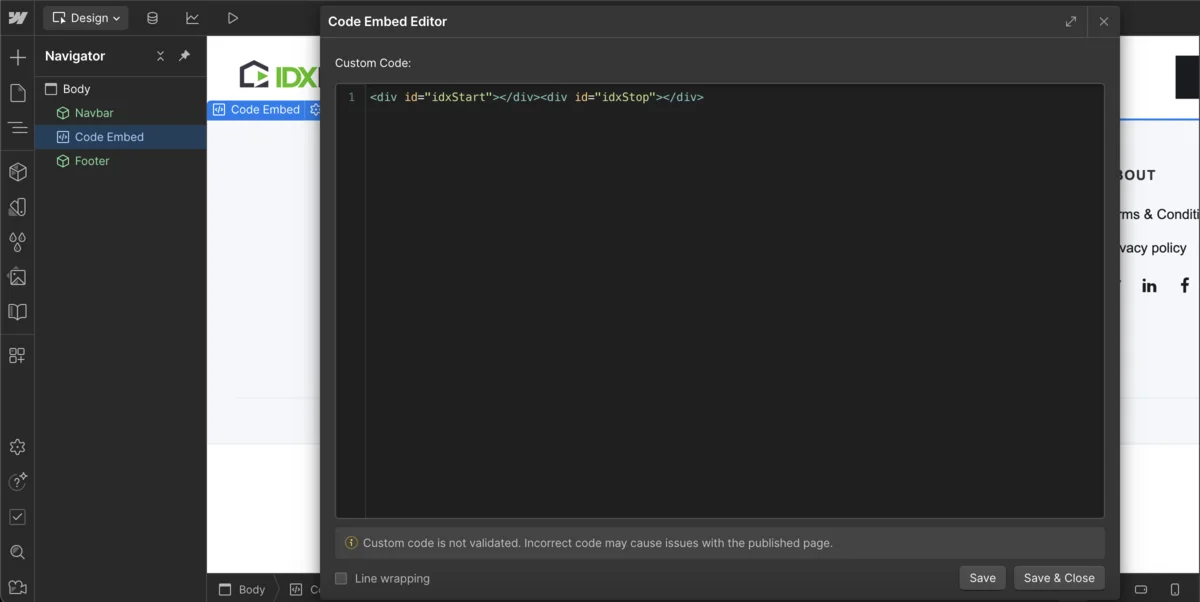Open the CMS database icon in top bar
The height and width of the screenshot is (602, 1200).
(x=152, y=18)
